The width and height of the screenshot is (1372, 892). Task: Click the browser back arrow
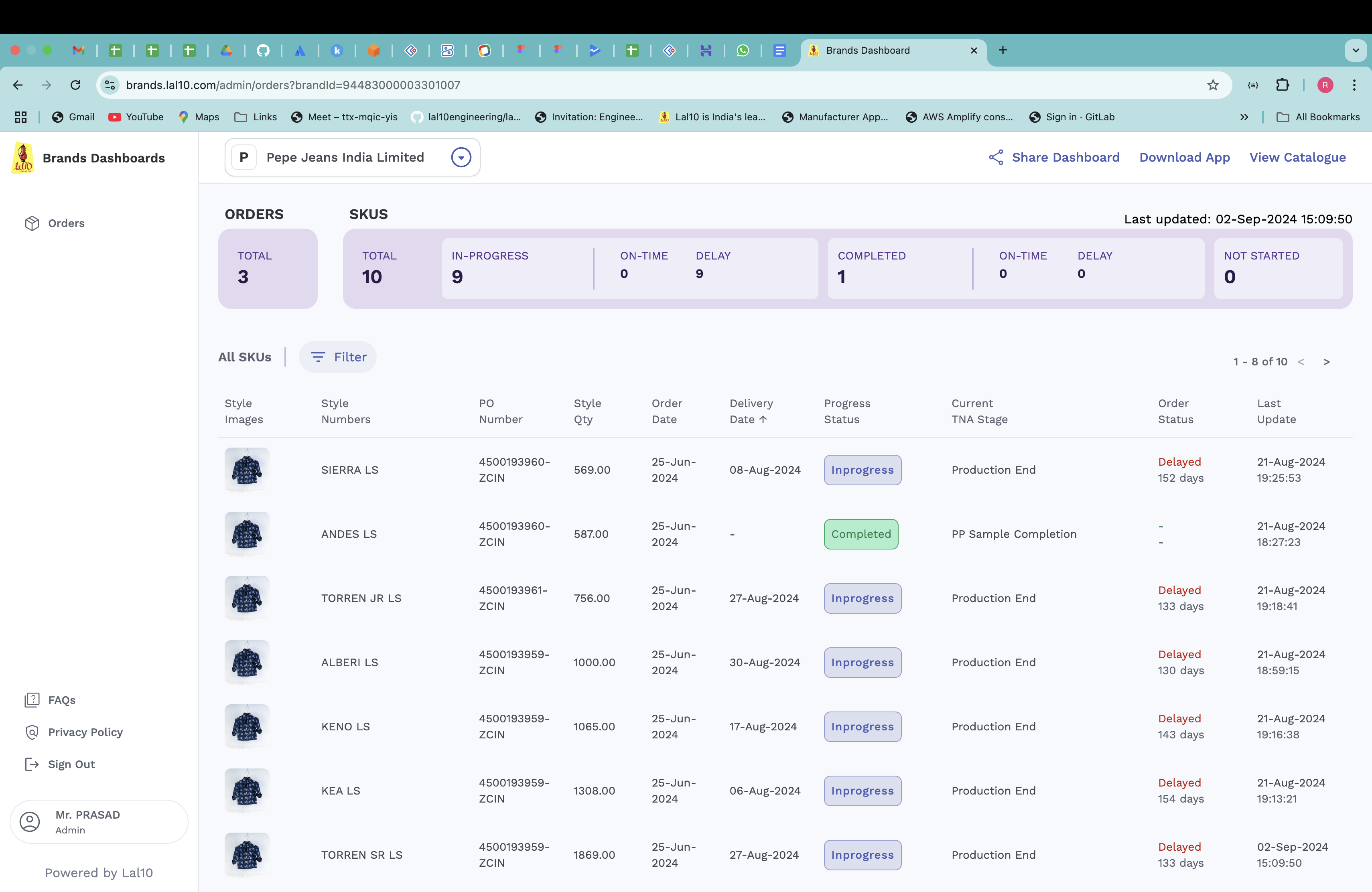[x=18, y=85]
